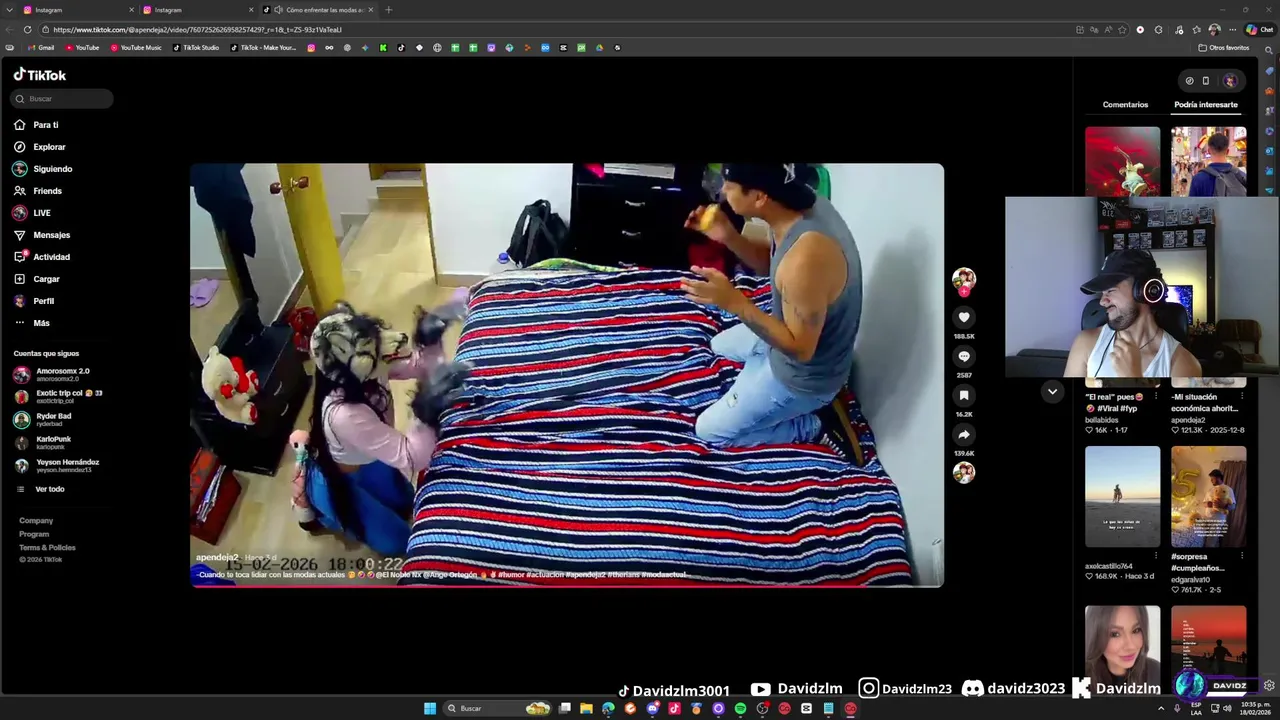
Task: Open the #sorpresa #cumpleaños video thumbnail
Action: tap(1208, 496)
